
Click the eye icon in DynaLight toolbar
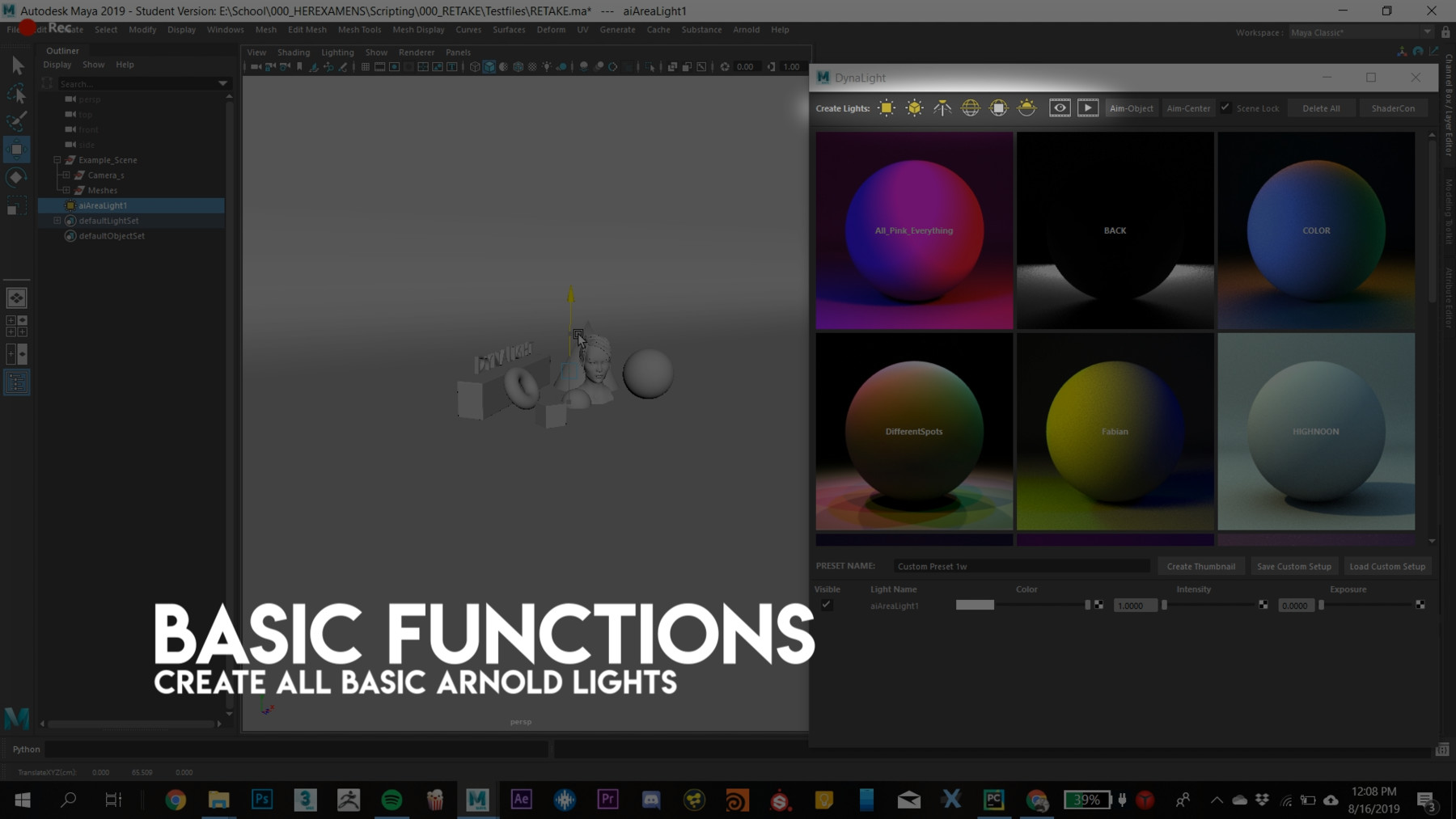click(x=1060, y=108)
